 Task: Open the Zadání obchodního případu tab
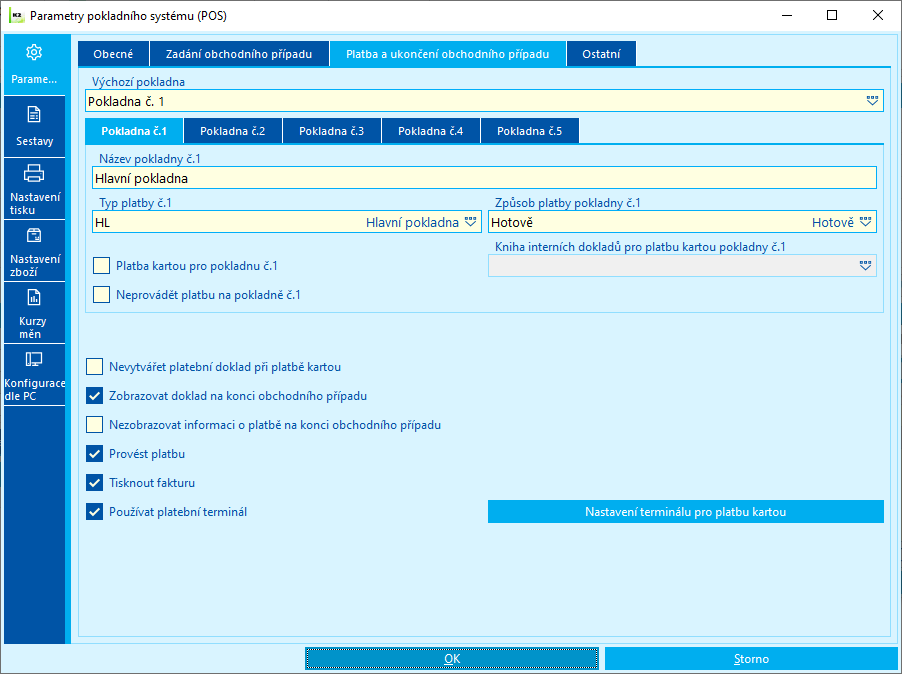(239, 54)
